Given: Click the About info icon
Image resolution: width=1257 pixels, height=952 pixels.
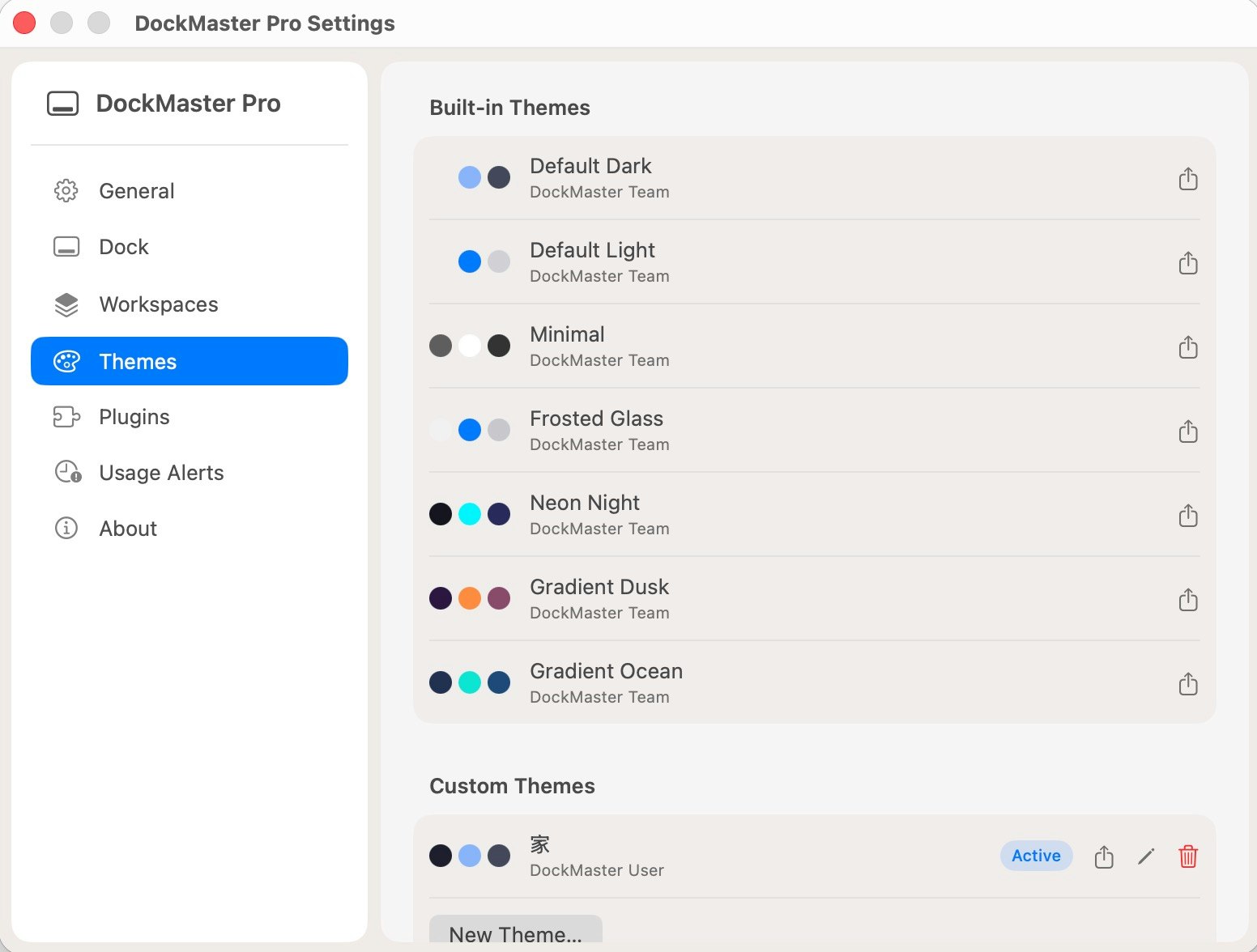Looking at the screenshot, I should point(66,528).
